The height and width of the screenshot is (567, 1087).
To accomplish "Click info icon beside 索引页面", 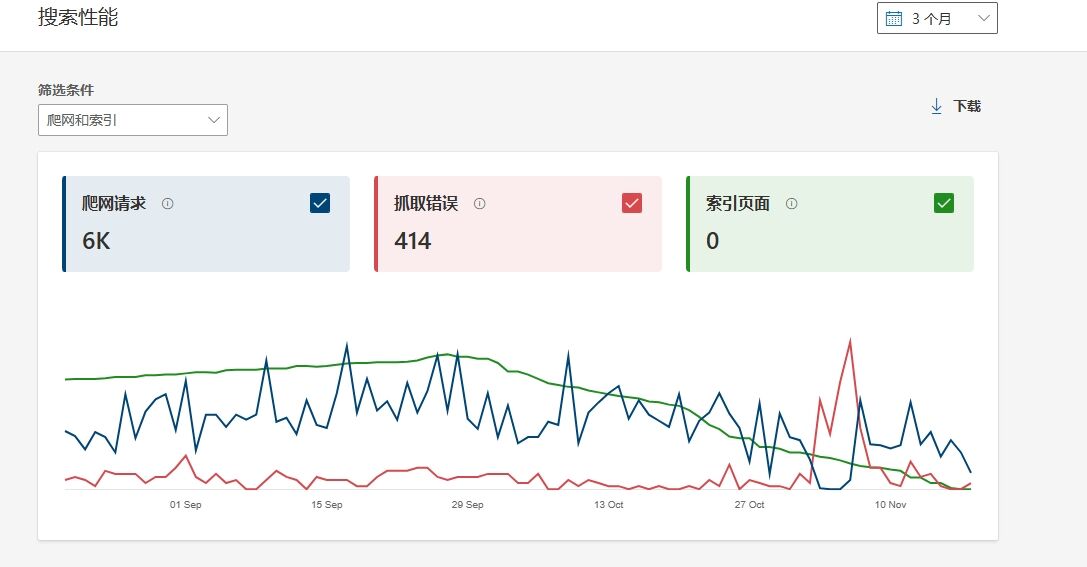I will click(x=791, y=204).
